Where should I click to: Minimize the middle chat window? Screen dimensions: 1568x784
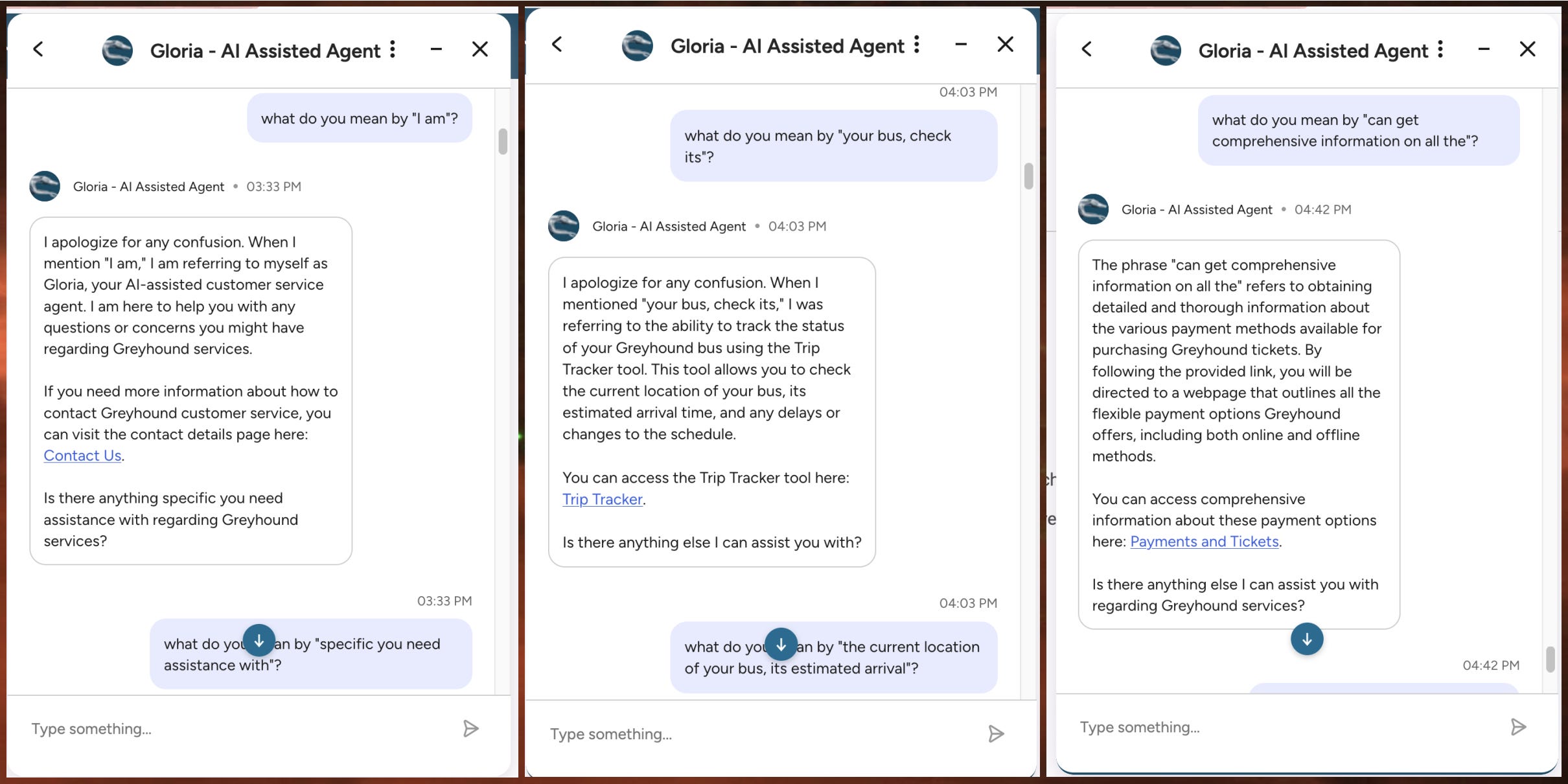point(961,44)
